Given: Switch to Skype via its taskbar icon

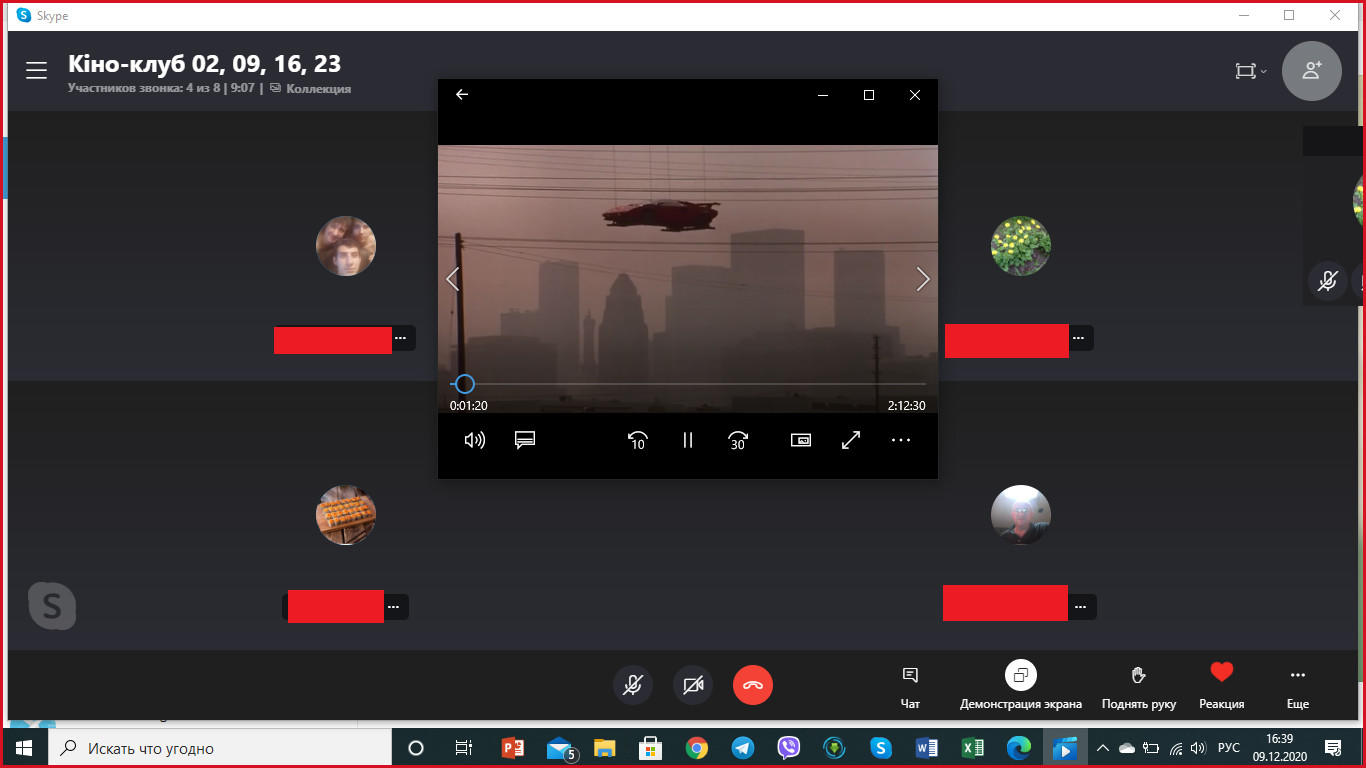Looking at the screenshot, I should coord(880,748).
